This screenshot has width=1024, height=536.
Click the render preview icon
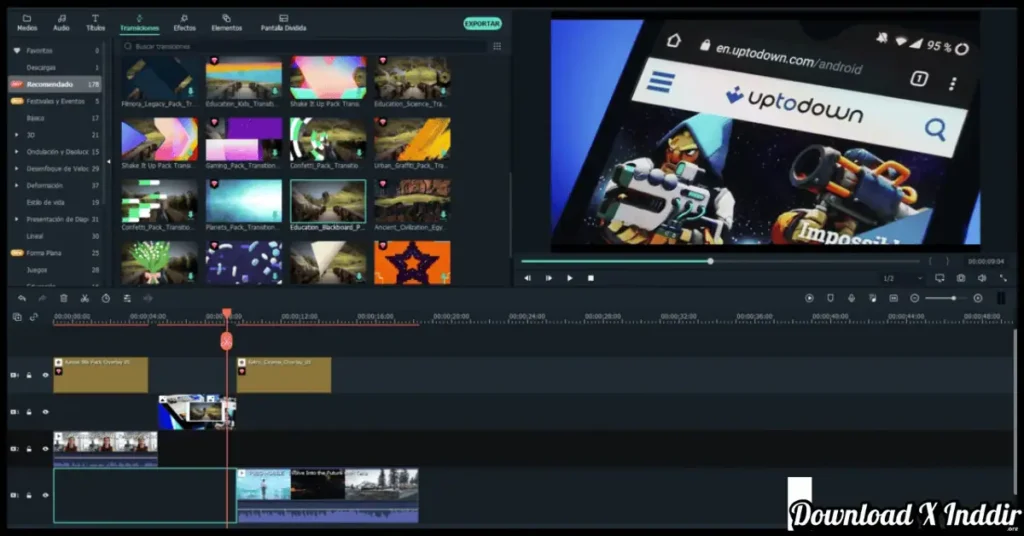tap(809, 298)
